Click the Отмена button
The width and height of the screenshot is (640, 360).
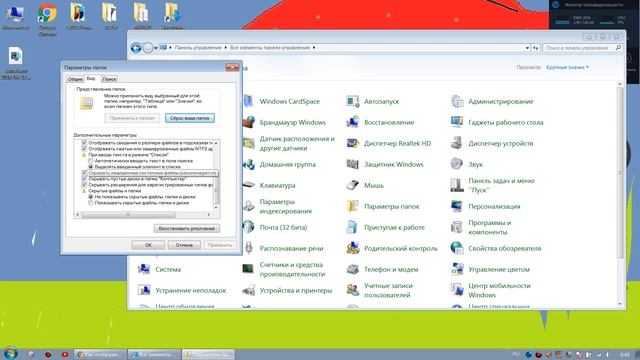[x=184, y=245]
